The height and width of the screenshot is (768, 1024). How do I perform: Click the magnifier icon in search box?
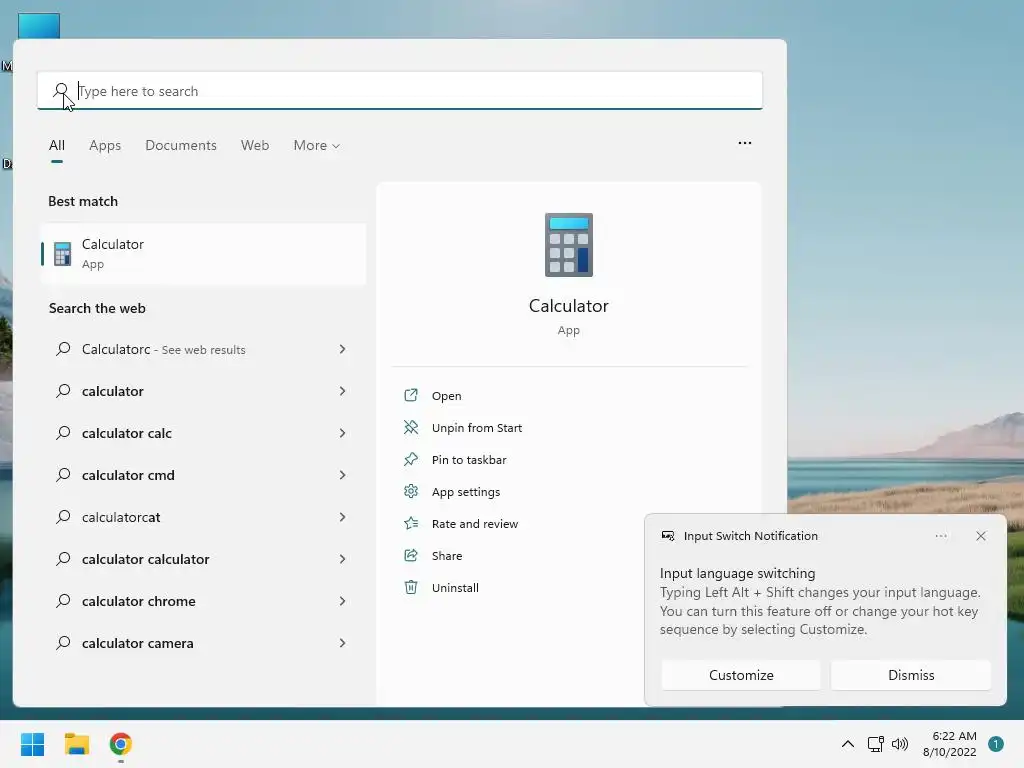point(61,91)
